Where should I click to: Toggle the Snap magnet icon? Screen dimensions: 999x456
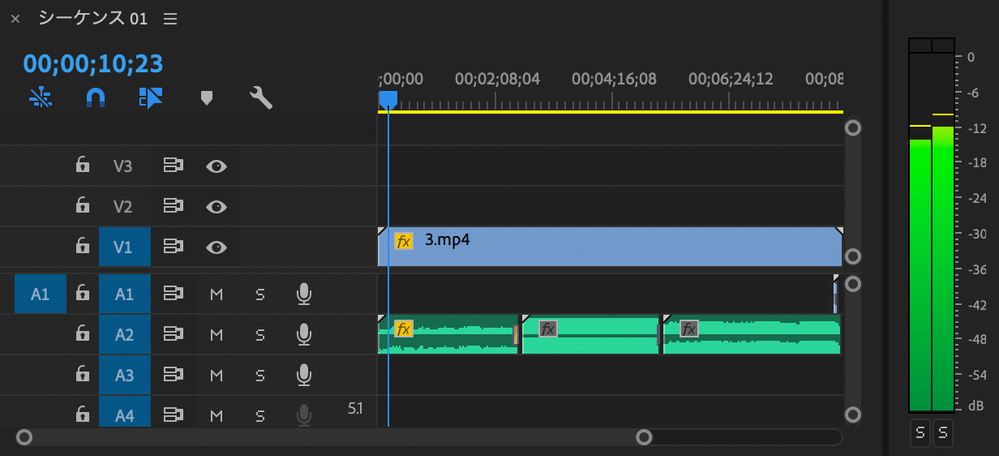pos(95,97)
